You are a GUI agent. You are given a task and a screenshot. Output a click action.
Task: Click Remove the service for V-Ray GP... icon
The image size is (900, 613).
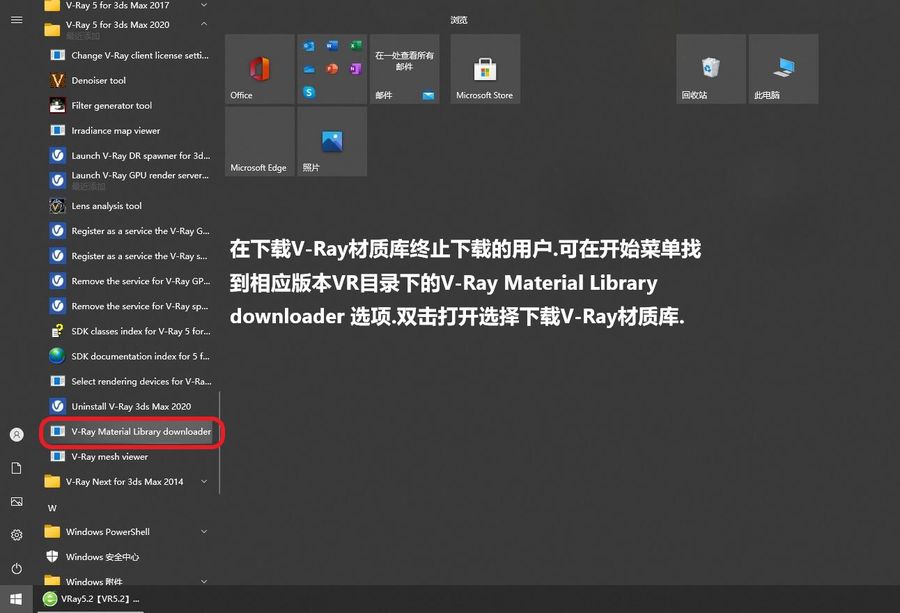57,281
